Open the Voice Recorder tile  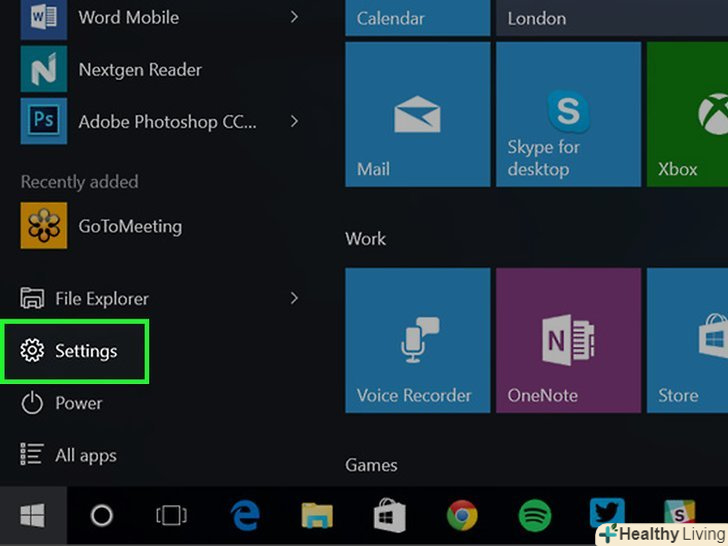tap(417, 340)
